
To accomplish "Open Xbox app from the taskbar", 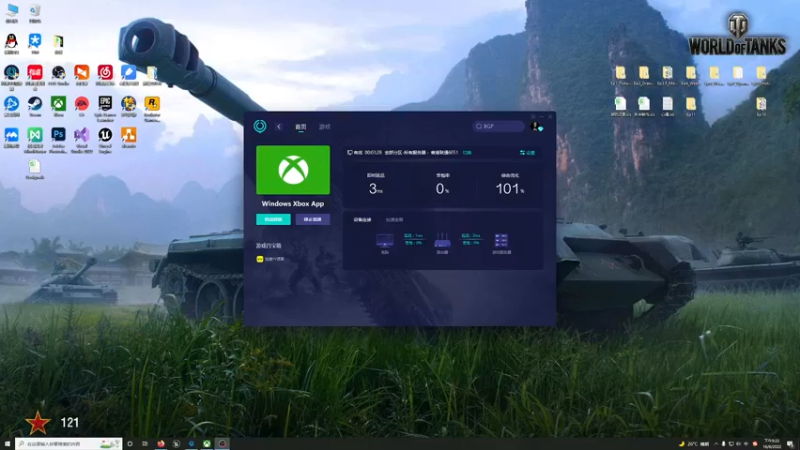I will click(x=207, y=444).
